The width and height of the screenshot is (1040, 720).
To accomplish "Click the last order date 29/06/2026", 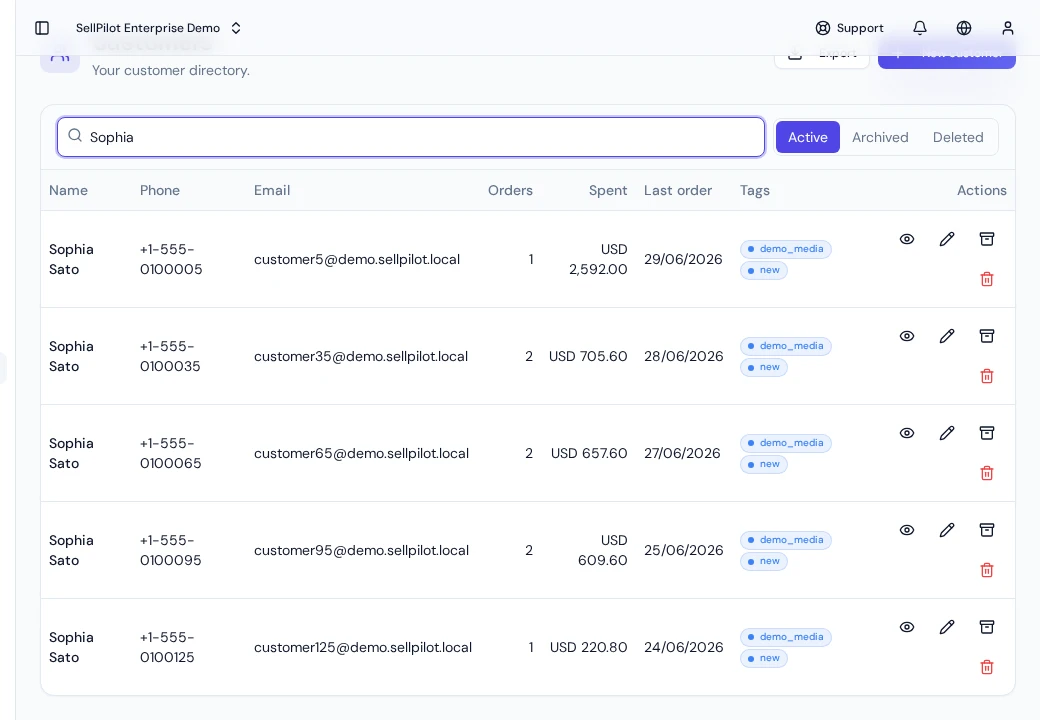I will (683, 259).
